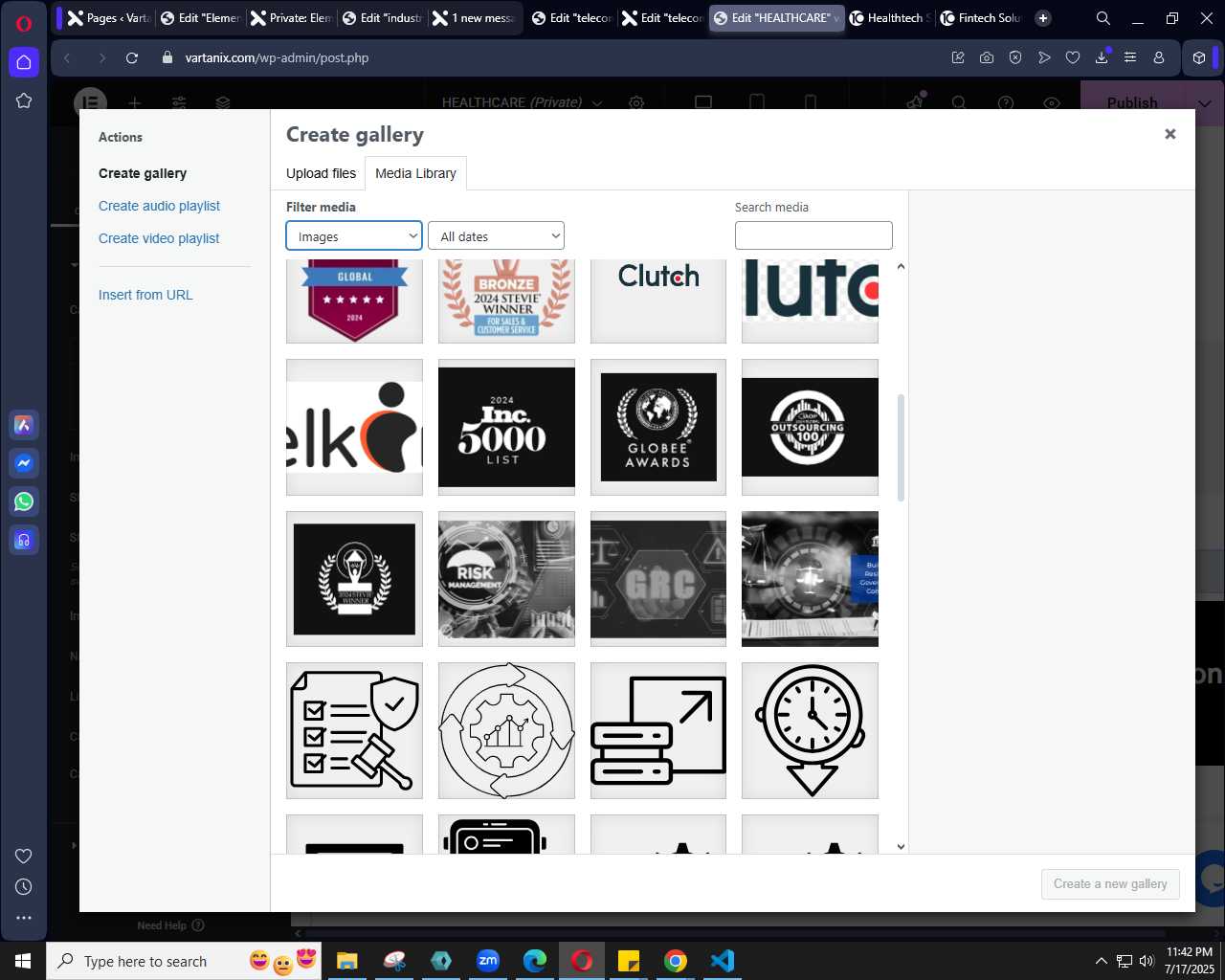This screenshot has width=1225, height=980.
Task: Open Opera history clock icon
Action: (x=24, y=887)
